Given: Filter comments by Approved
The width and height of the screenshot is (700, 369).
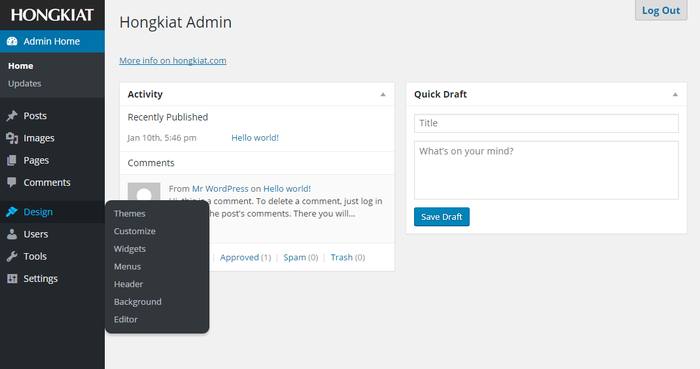Looking at the screenshot, I should point(239,257).
